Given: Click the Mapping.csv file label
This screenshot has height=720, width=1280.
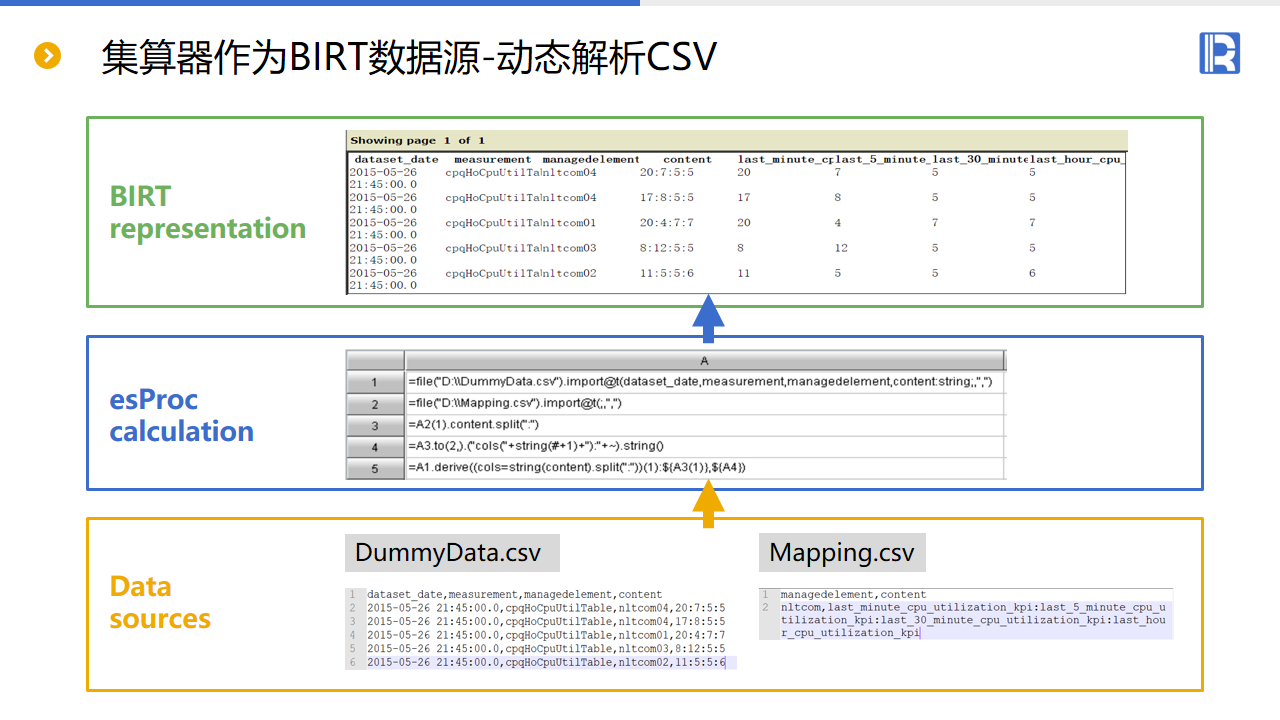Looking at the screenshot, I should (x=842, y=553).
